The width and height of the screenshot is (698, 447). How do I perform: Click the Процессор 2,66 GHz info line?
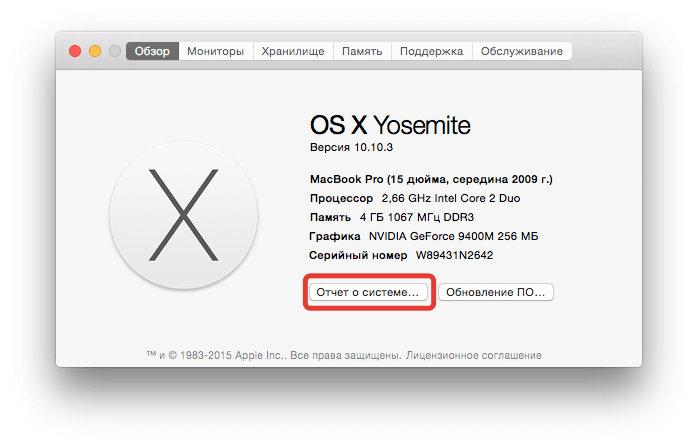point(415,198)
